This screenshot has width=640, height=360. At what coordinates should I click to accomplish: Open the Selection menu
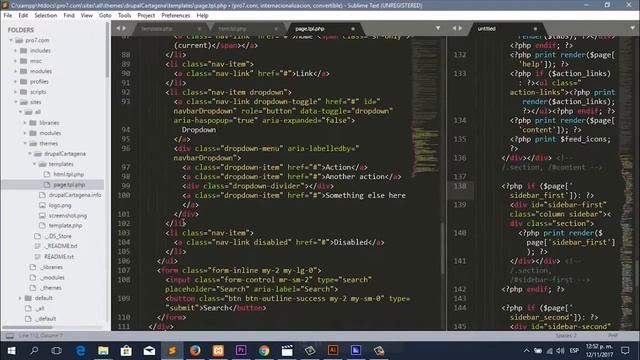click(x=46, y=16)
